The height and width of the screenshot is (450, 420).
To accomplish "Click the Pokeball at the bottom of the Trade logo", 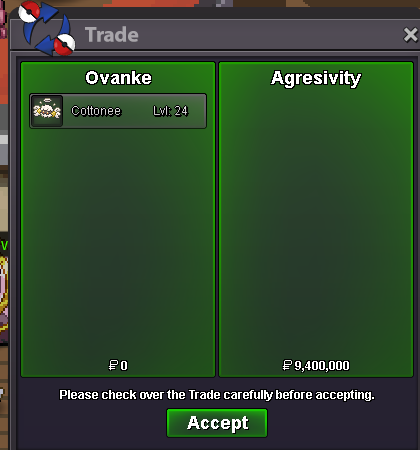I will tap(64, 45).
